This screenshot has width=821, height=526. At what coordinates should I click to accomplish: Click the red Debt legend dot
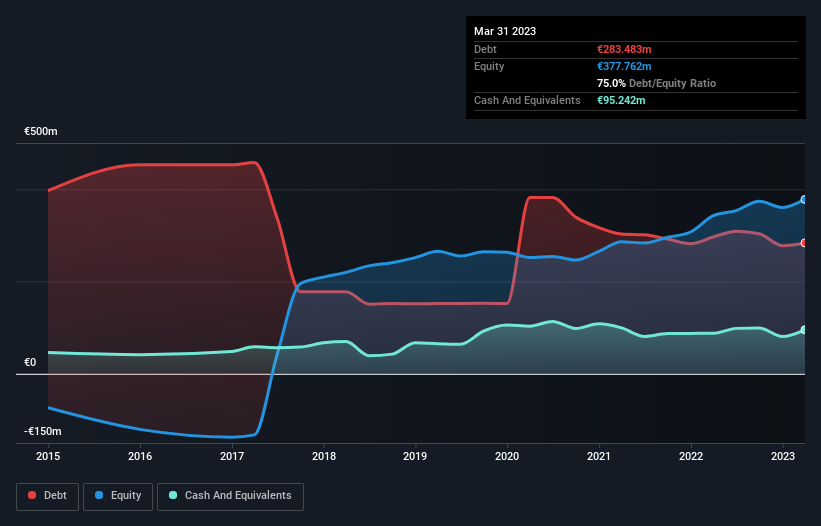tap(32, 495)
